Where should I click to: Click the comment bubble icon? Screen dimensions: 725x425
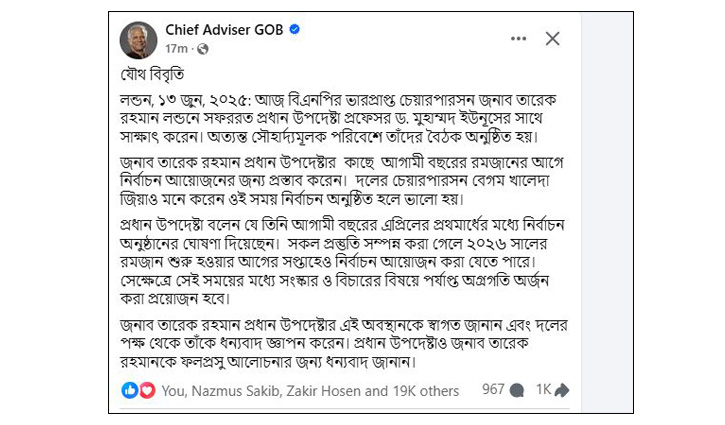[517, 390]
